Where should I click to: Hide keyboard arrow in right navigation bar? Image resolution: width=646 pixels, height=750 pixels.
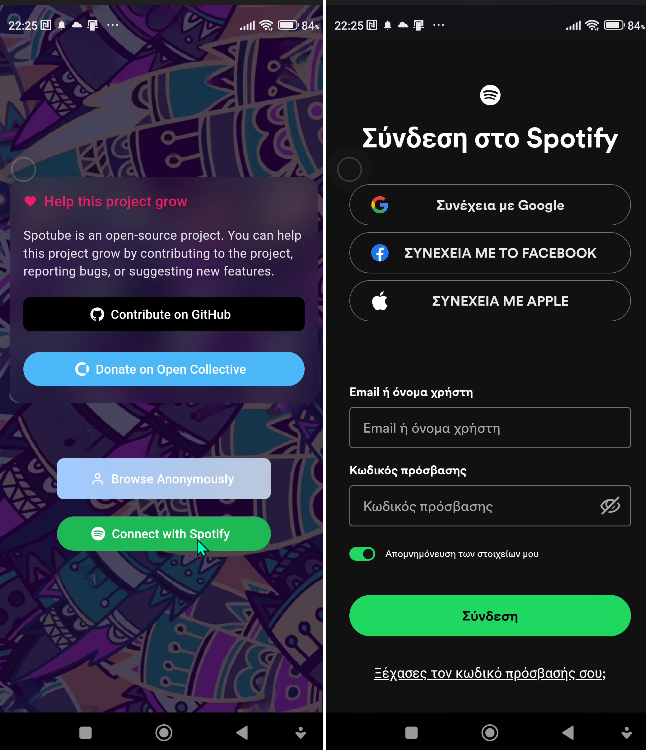tap(626, 732)
